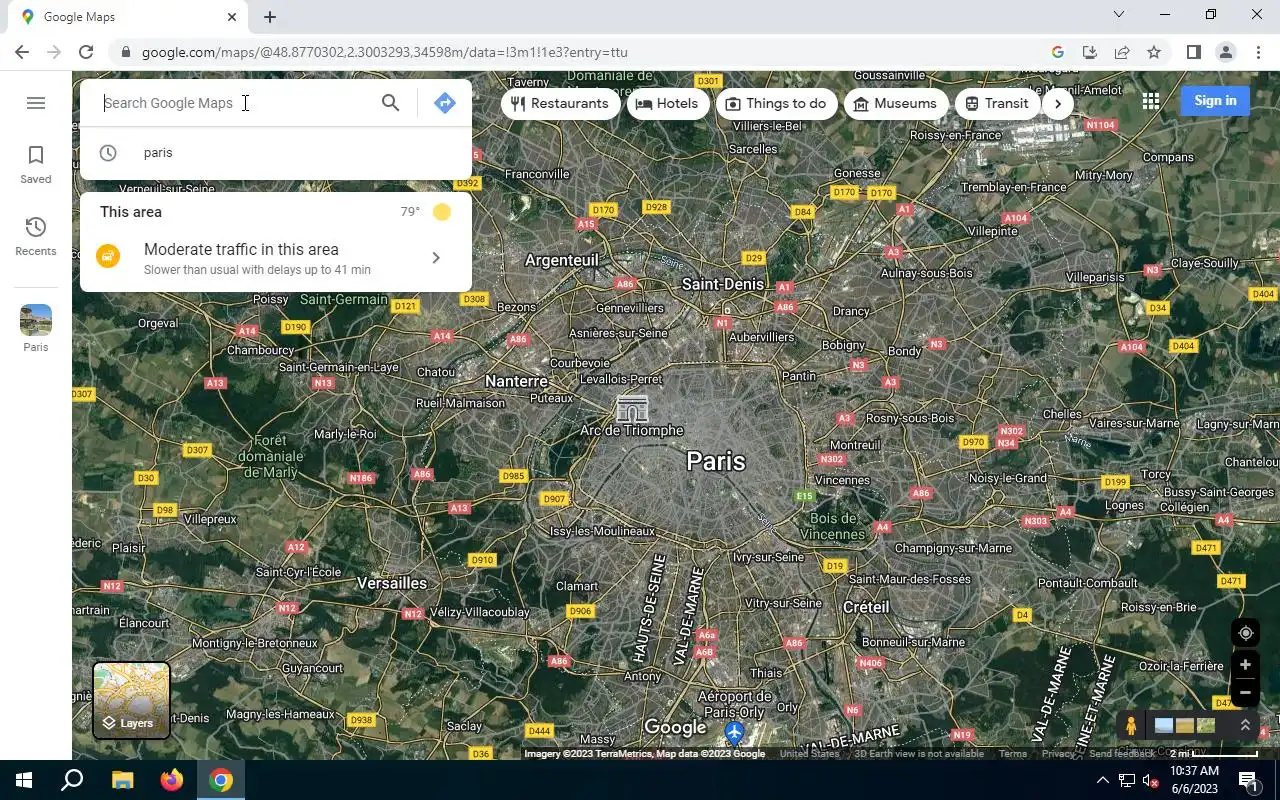1280x800 pixels.
Task: Click the share page icon in address bar
Action: 1122,52
